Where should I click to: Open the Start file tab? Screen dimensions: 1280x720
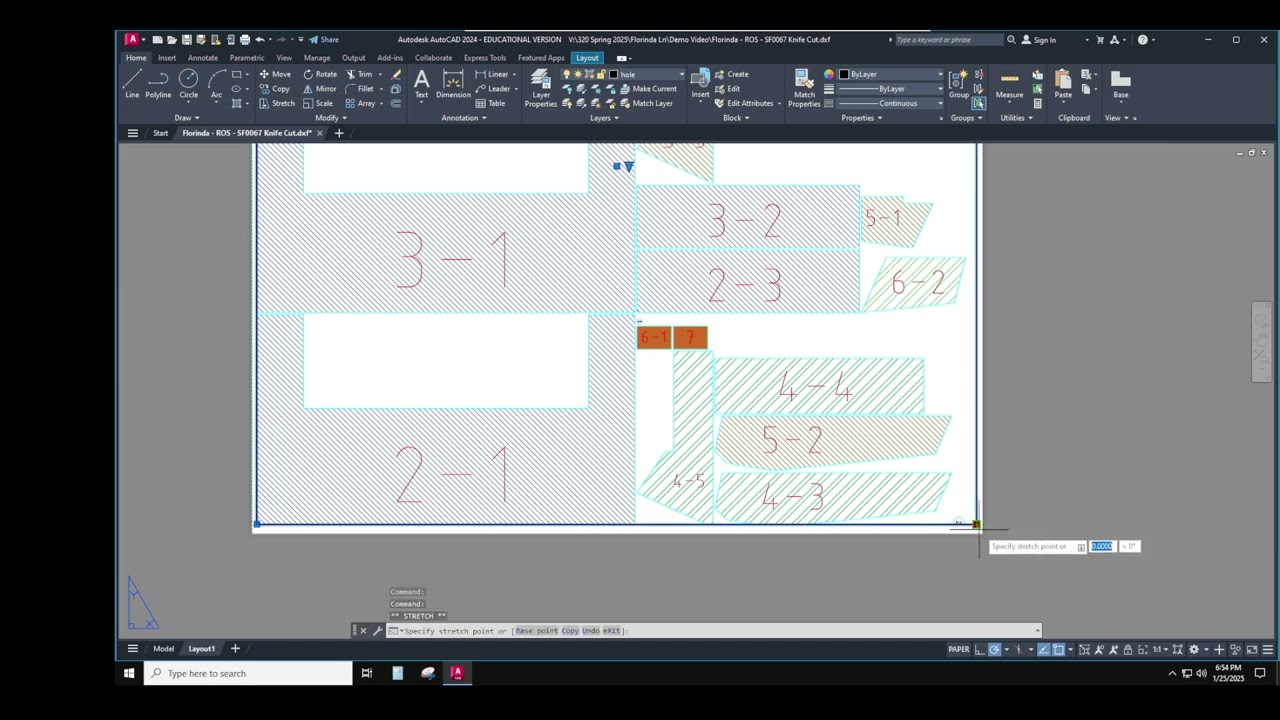(x=160, y=133)
